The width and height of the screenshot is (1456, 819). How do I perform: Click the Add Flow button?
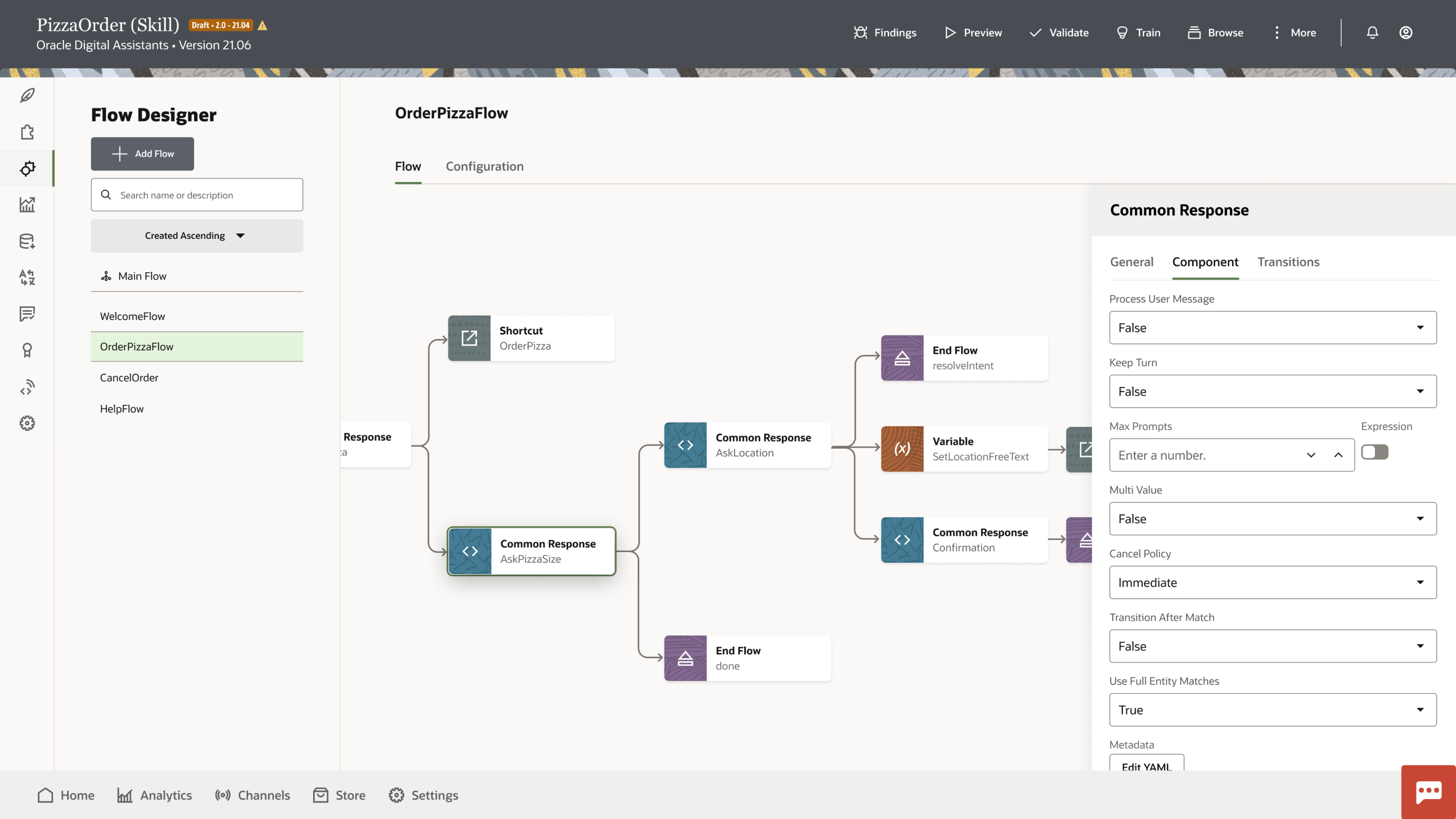coord(142,154)
